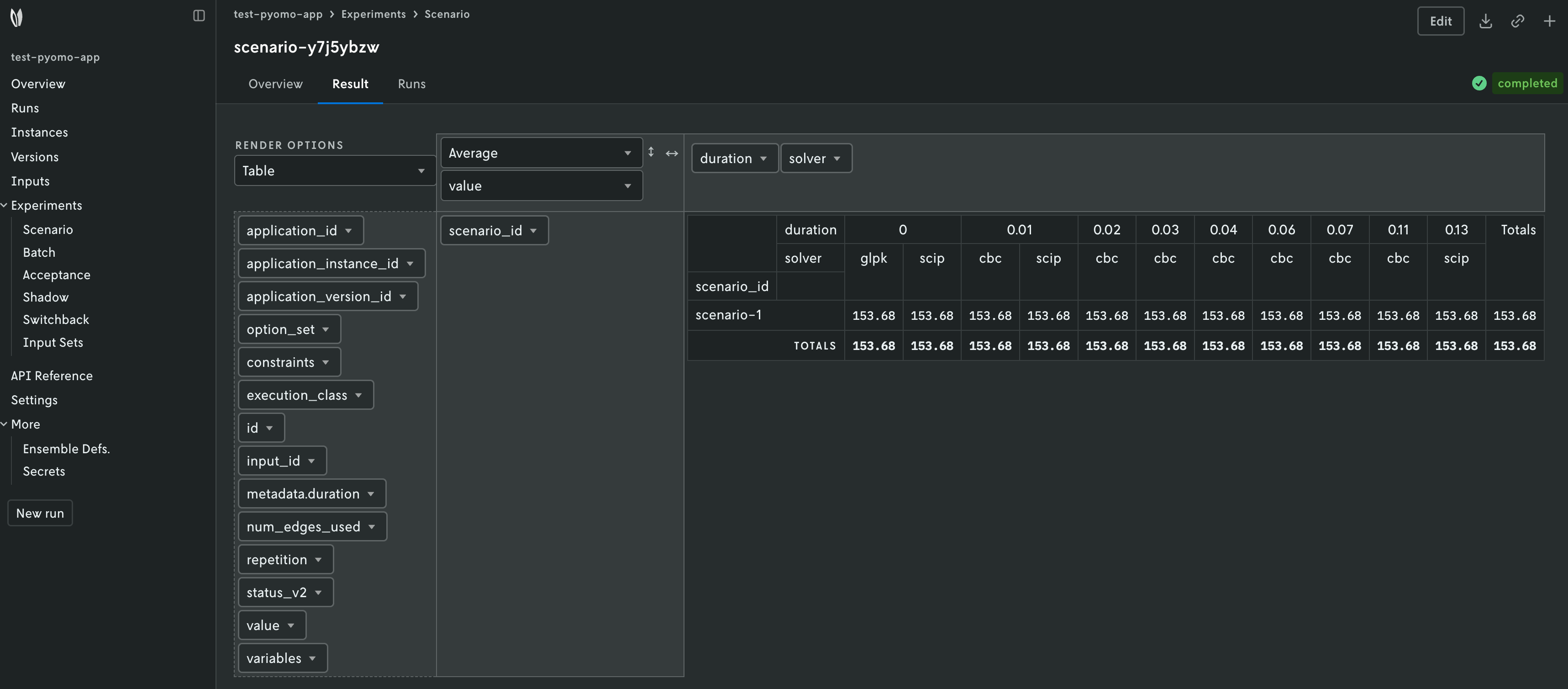Open the Edit button
Screen dimensions: 1568x689
1440,21
